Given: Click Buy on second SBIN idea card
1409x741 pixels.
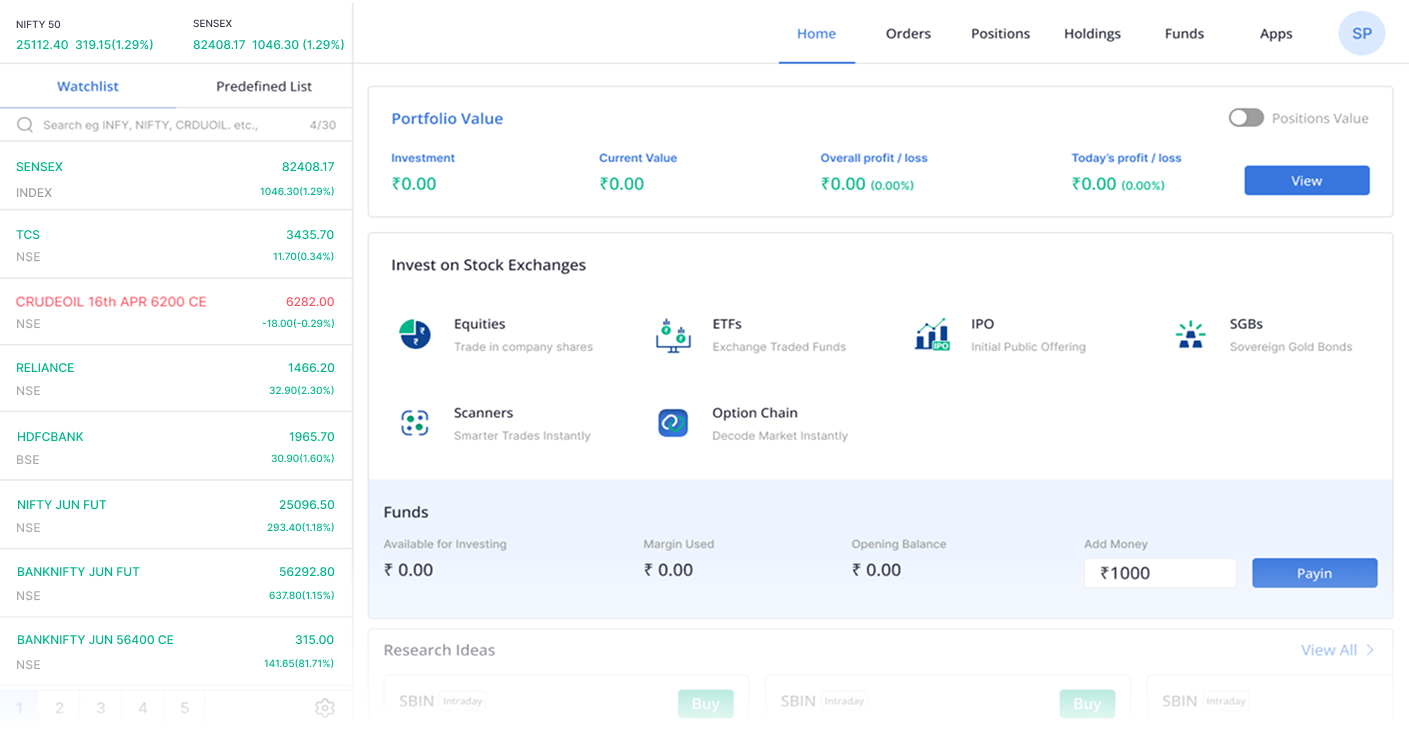Looking at the screenshot, I should [1087, 703].
